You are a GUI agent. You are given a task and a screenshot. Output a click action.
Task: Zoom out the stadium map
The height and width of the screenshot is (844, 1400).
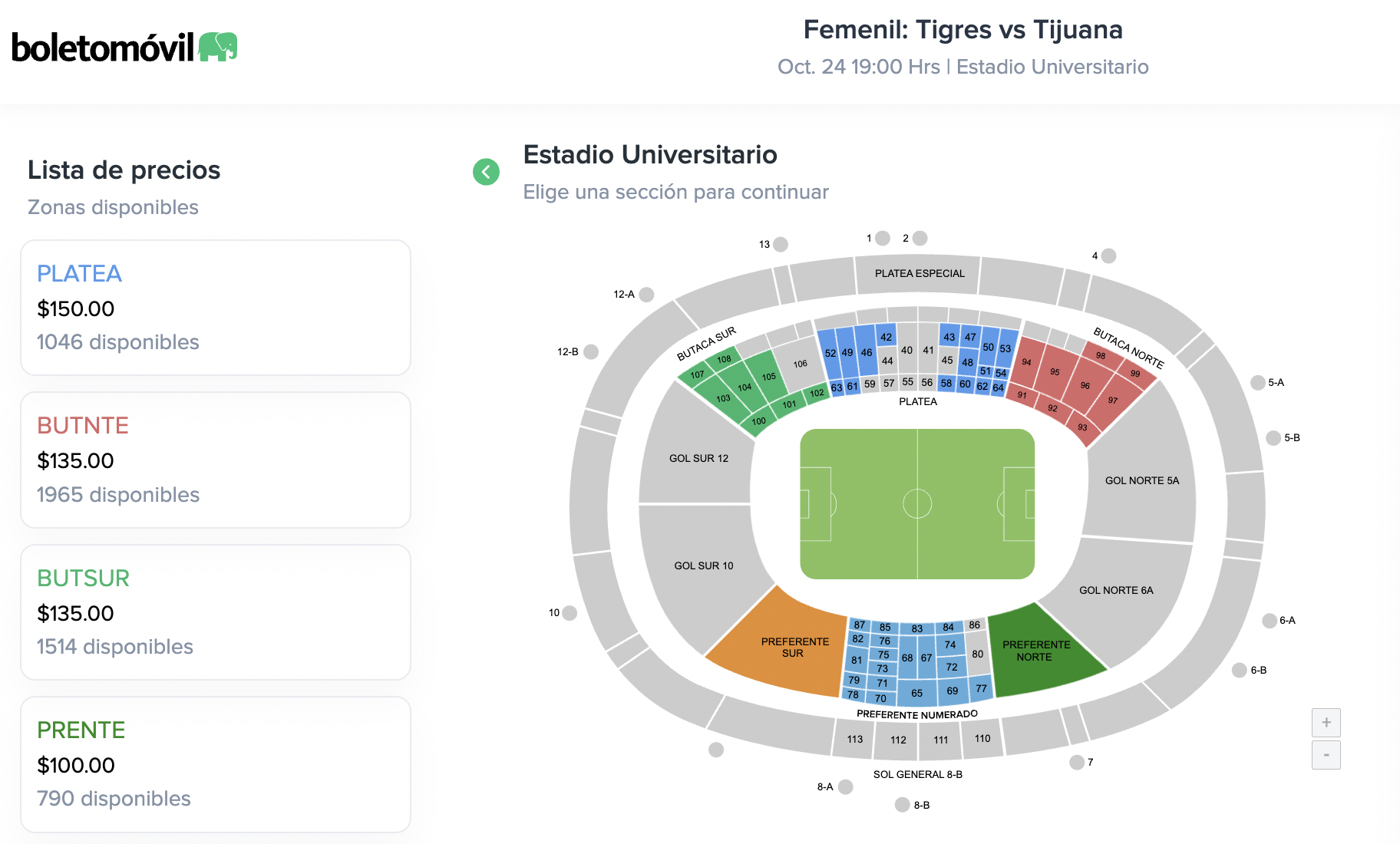tap(1326, 755)
